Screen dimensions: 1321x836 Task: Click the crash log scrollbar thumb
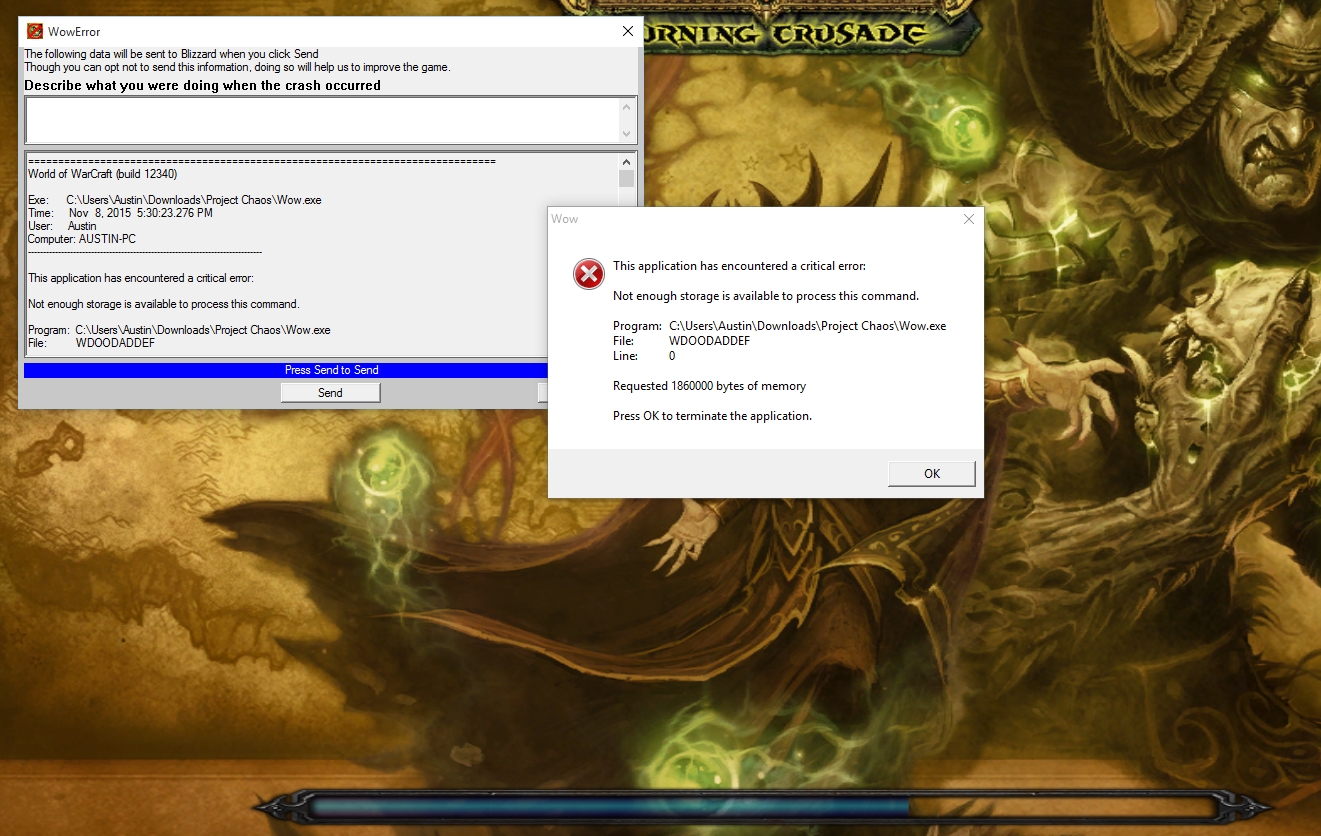click(627, 178)
